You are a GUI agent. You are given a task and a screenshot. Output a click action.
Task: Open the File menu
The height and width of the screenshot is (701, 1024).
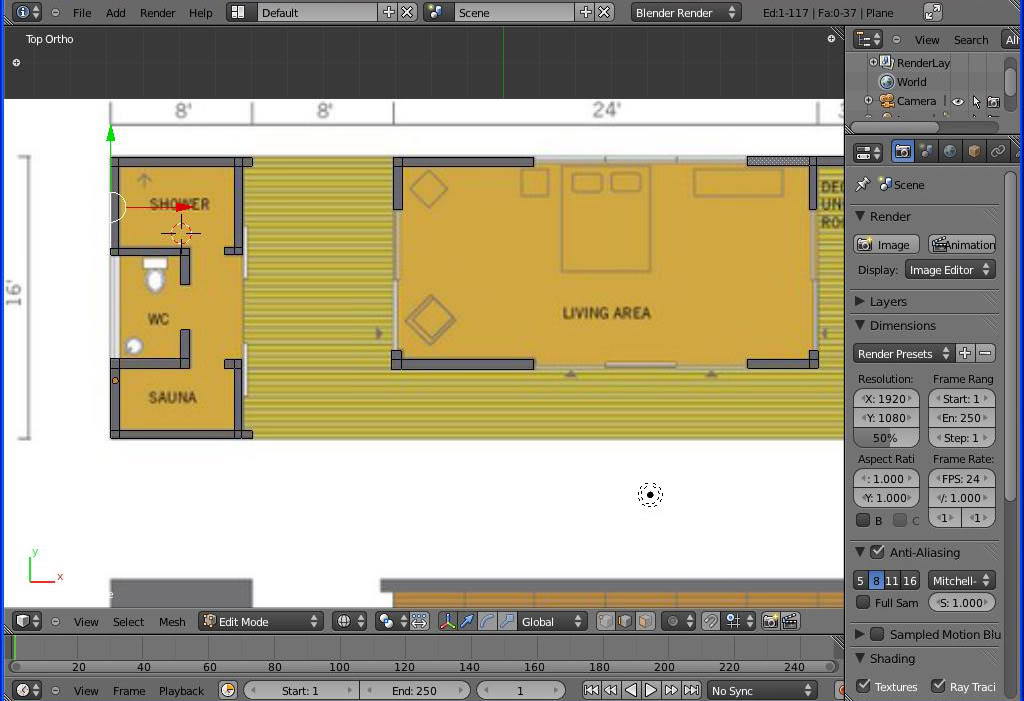[x=82, y=13]
